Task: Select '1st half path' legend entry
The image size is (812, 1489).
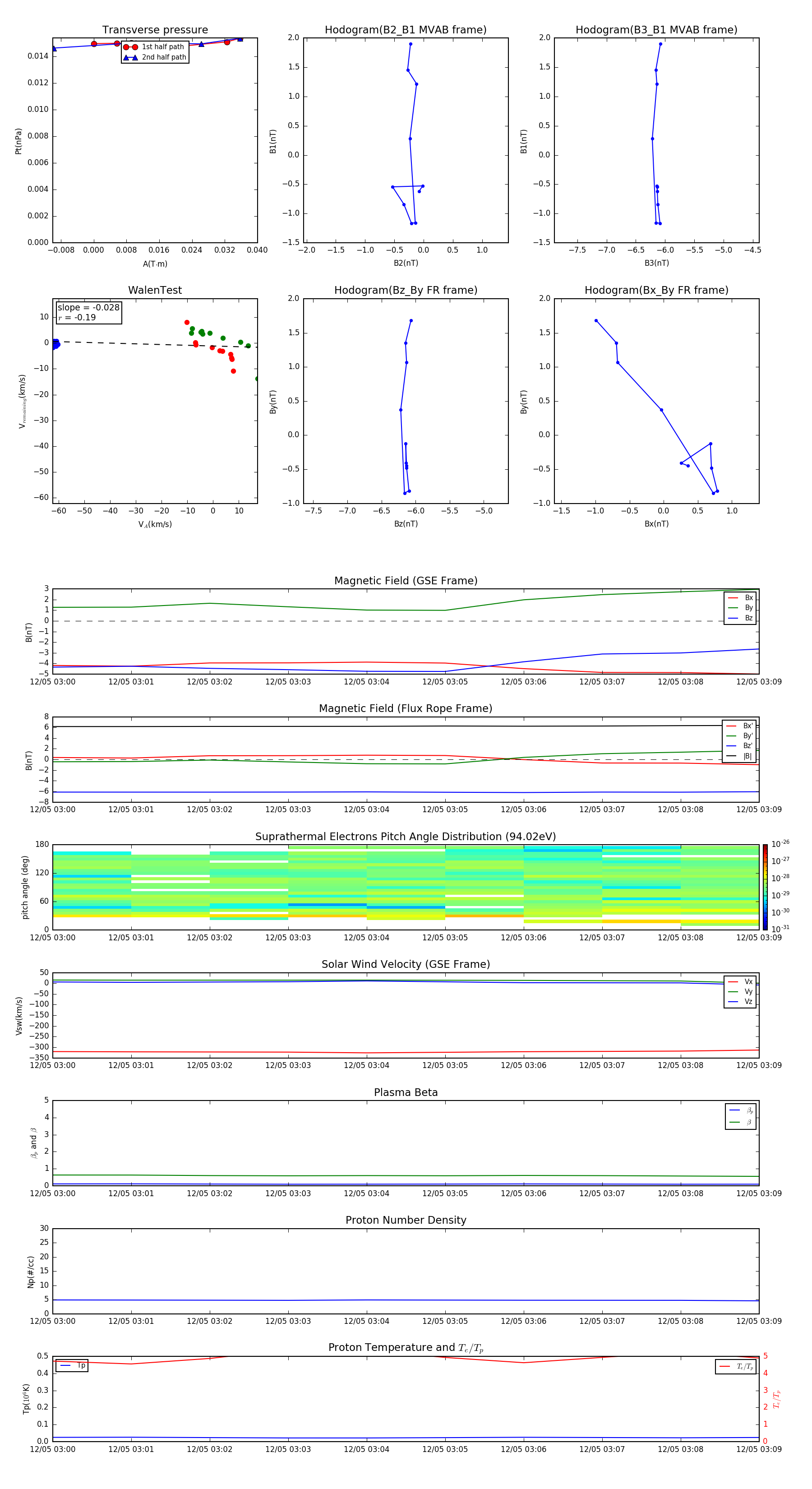Action: 154,47
